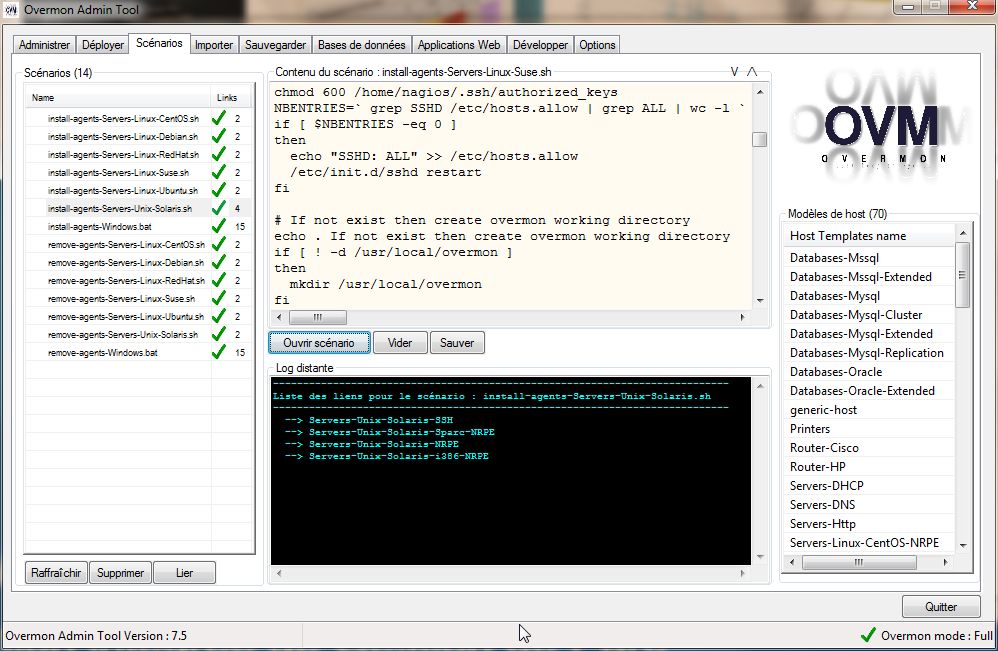Click green checkmark beside install-agents-Servers-Unix-Solaris.sh

point(219,209)
